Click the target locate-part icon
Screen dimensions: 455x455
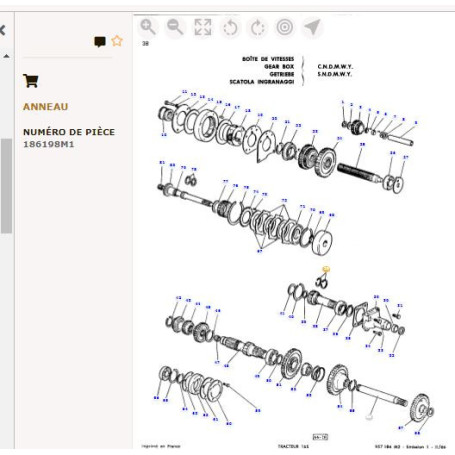[x=285, y=27]
